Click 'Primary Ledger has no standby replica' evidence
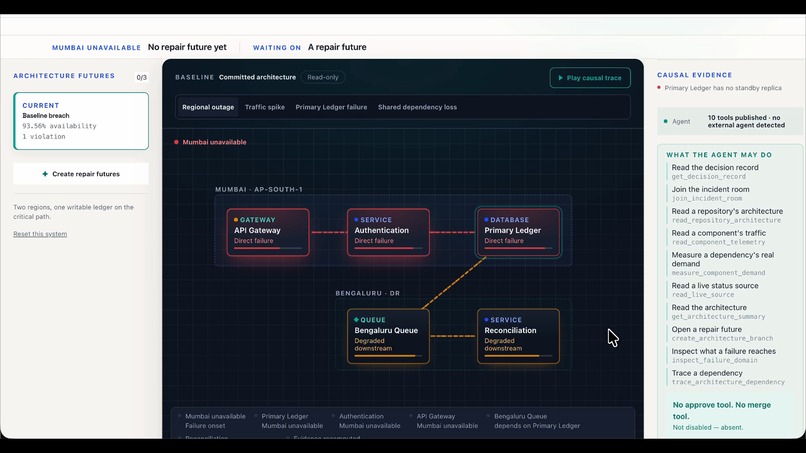Screen dimensions: 806x453 723,88
